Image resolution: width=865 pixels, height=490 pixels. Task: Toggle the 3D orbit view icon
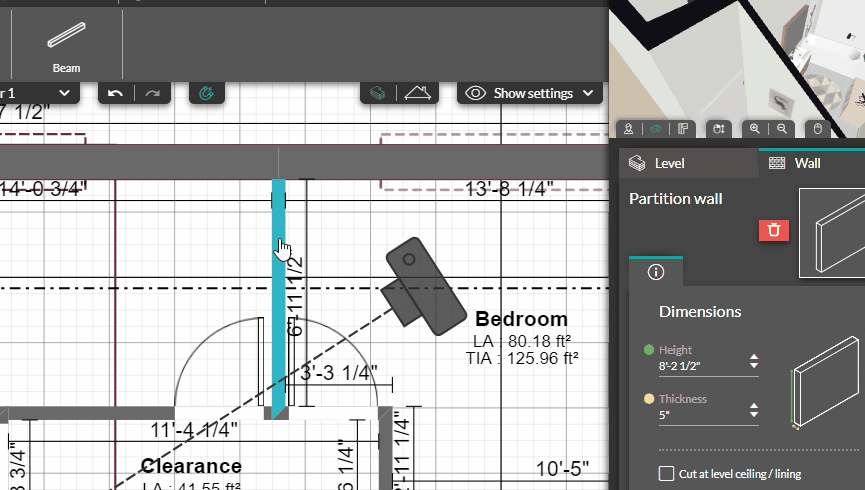tap(655, 129)
